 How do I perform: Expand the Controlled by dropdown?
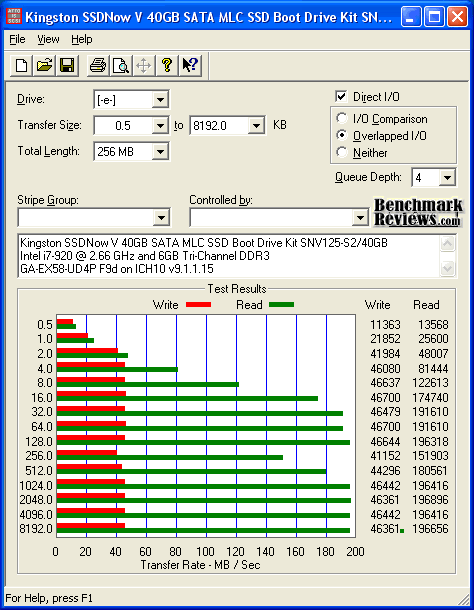360,218
